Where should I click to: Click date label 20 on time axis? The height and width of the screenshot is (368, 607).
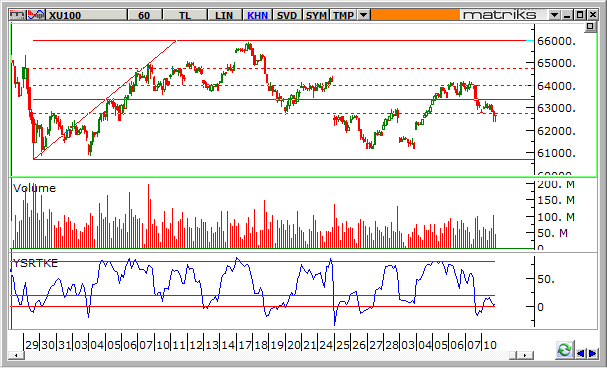pyautogui.click(x=294, y=344)
